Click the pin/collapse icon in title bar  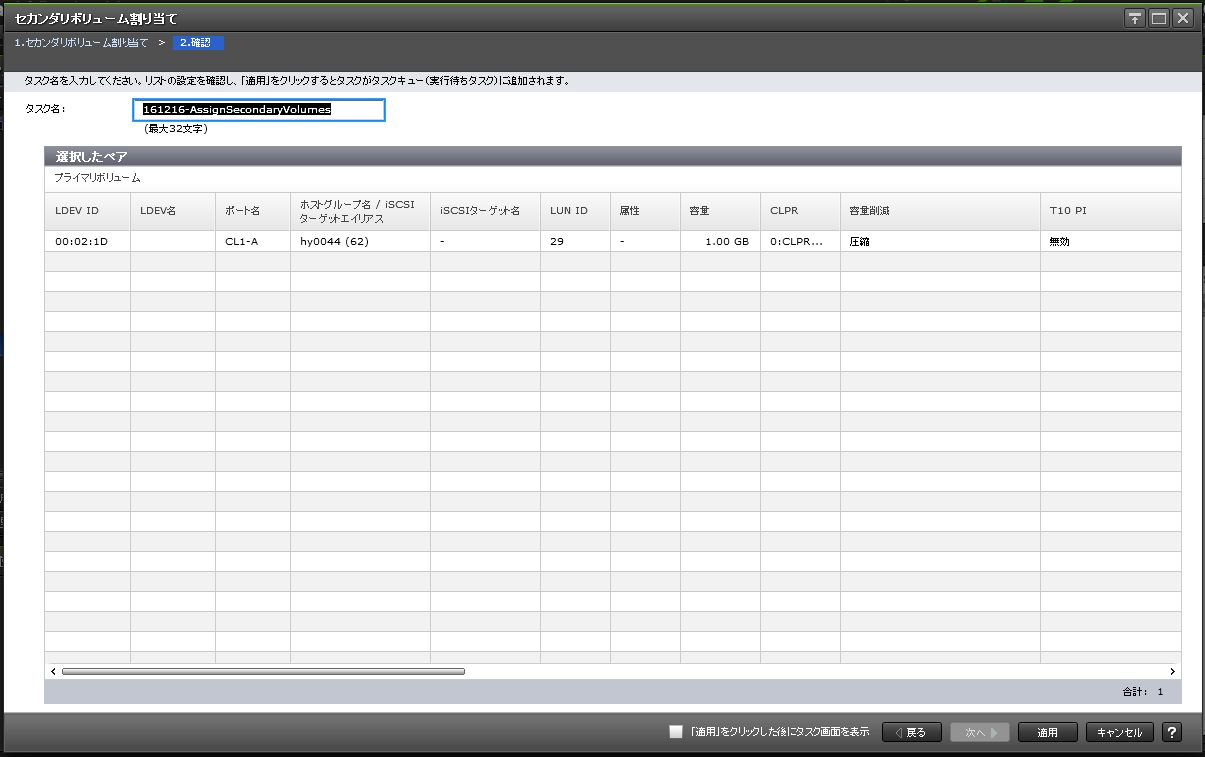(x=1135, y=18)
